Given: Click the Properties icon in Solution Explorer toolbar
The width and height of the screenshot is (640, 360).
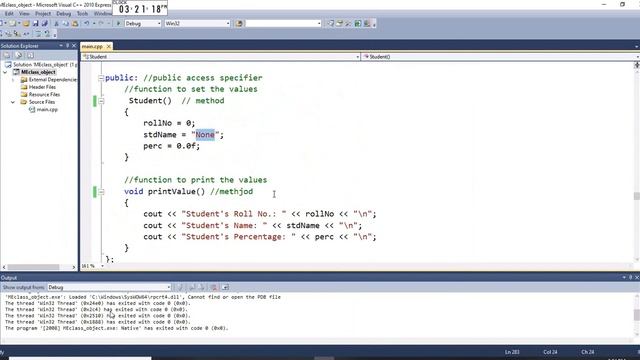Looking at the screenshot, I should pos(7,55).
